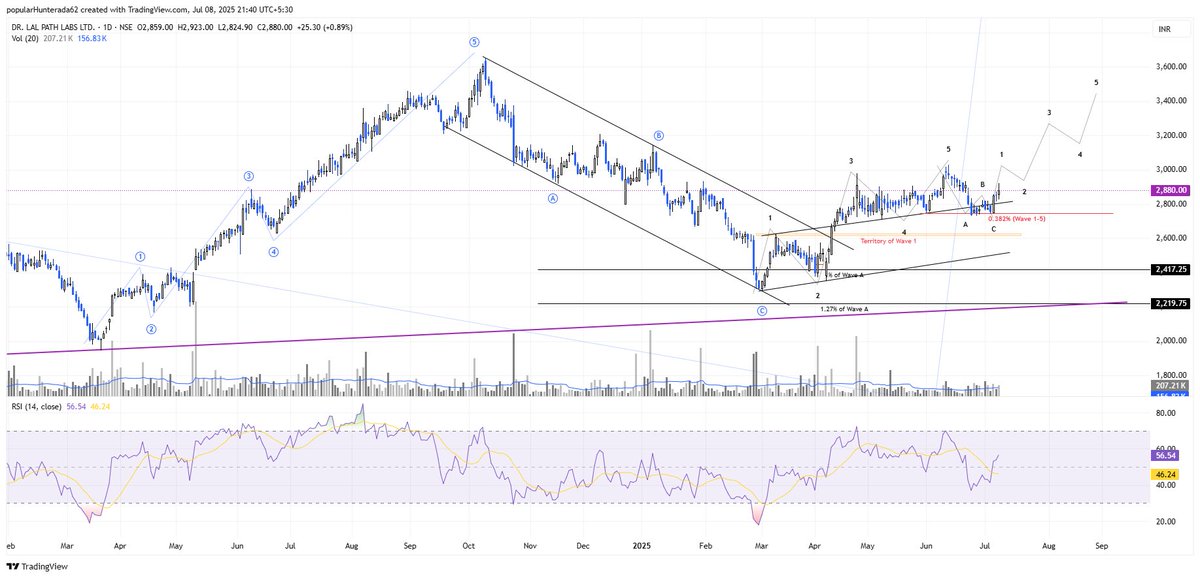Click the 20.00 RSI axis label
The width and height of the screenshot is (1200, 578).
[x=1165, y=522]
